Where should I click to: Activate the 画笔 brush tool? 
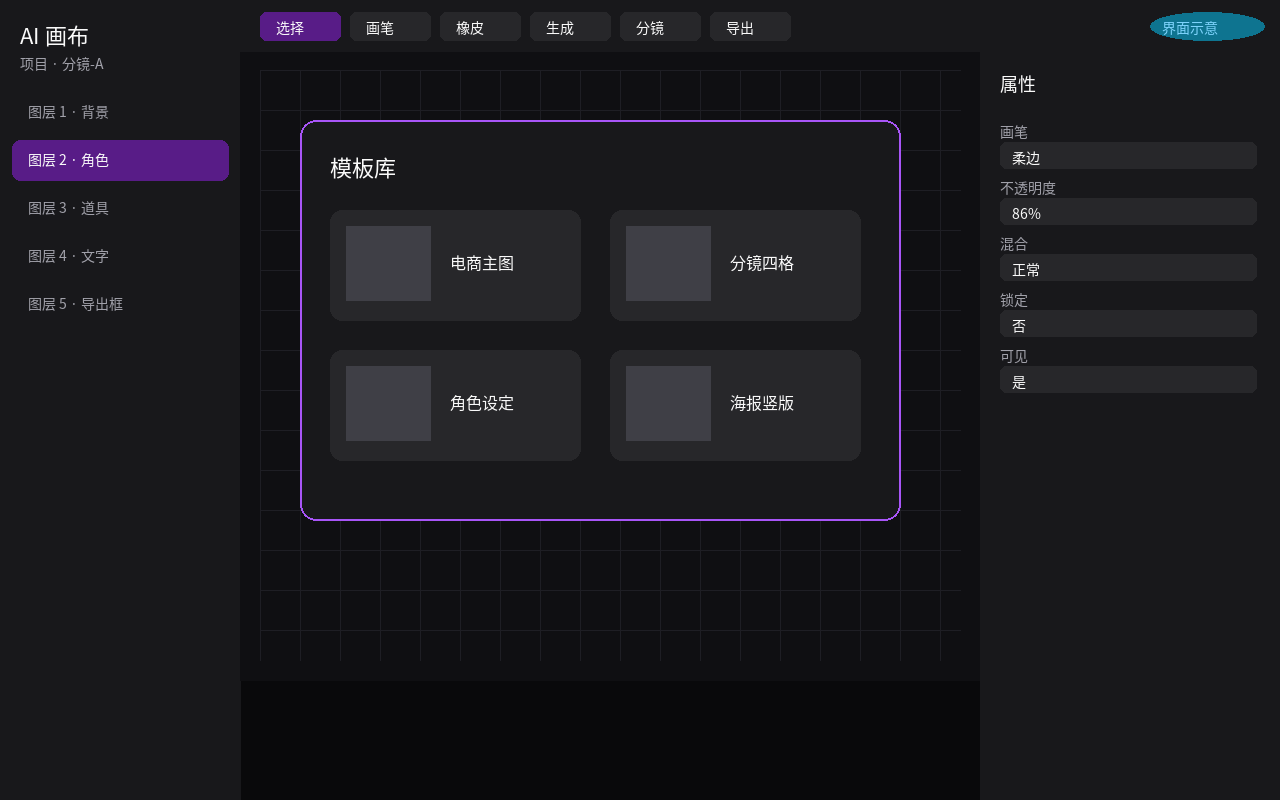tap(390, 27)
